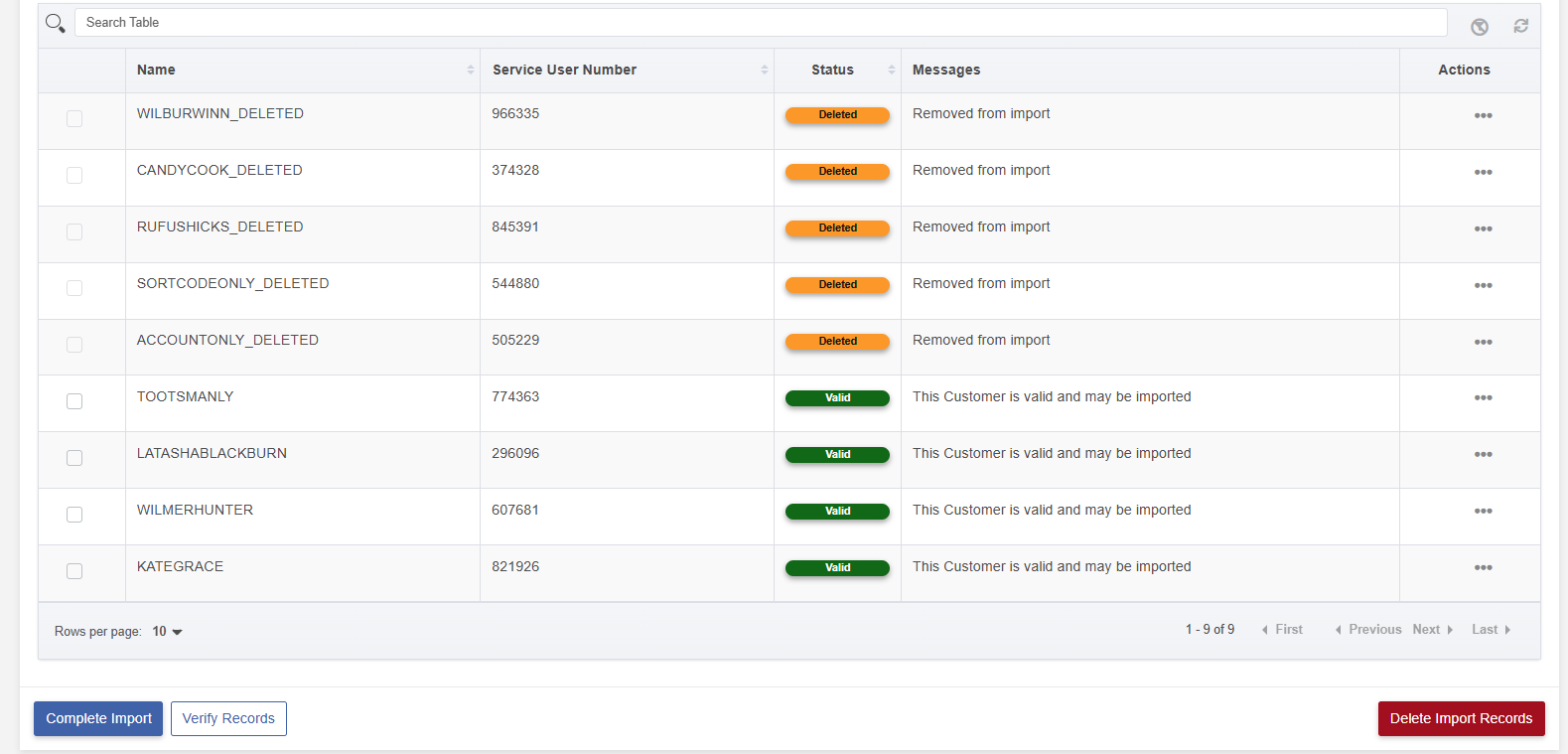Click the name SORTCODEONLY_DELETED
The height and width of the screenshot is (754, 1568).
click(x=232, y=283)
